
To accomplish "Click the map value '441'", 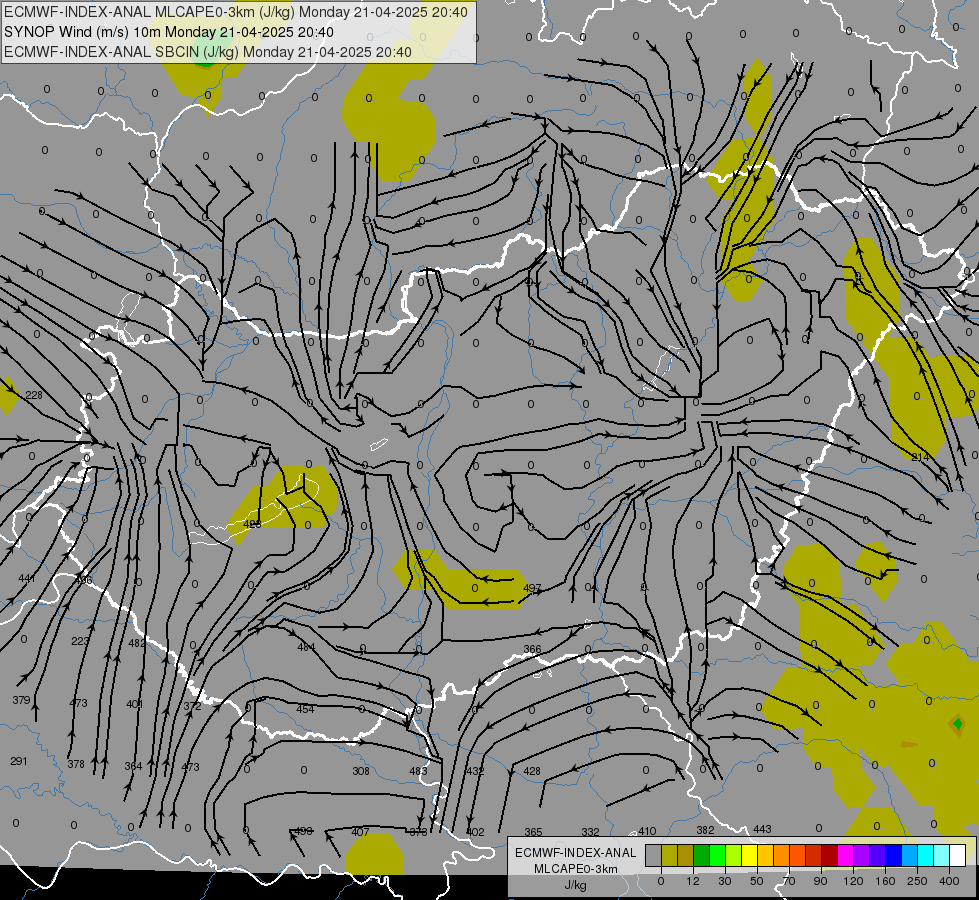I will coord(27,578).
